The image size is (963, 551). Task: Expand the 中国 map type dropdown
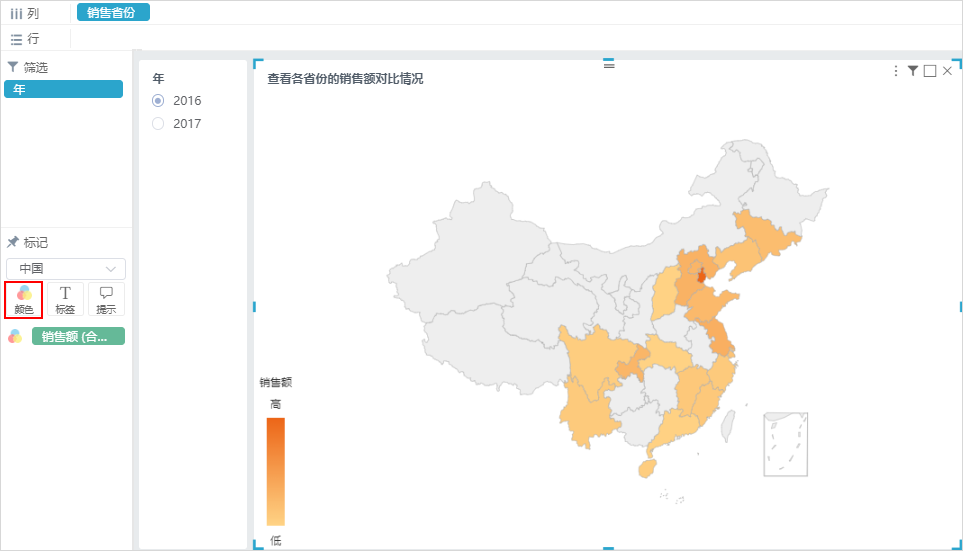click(66, 269)
